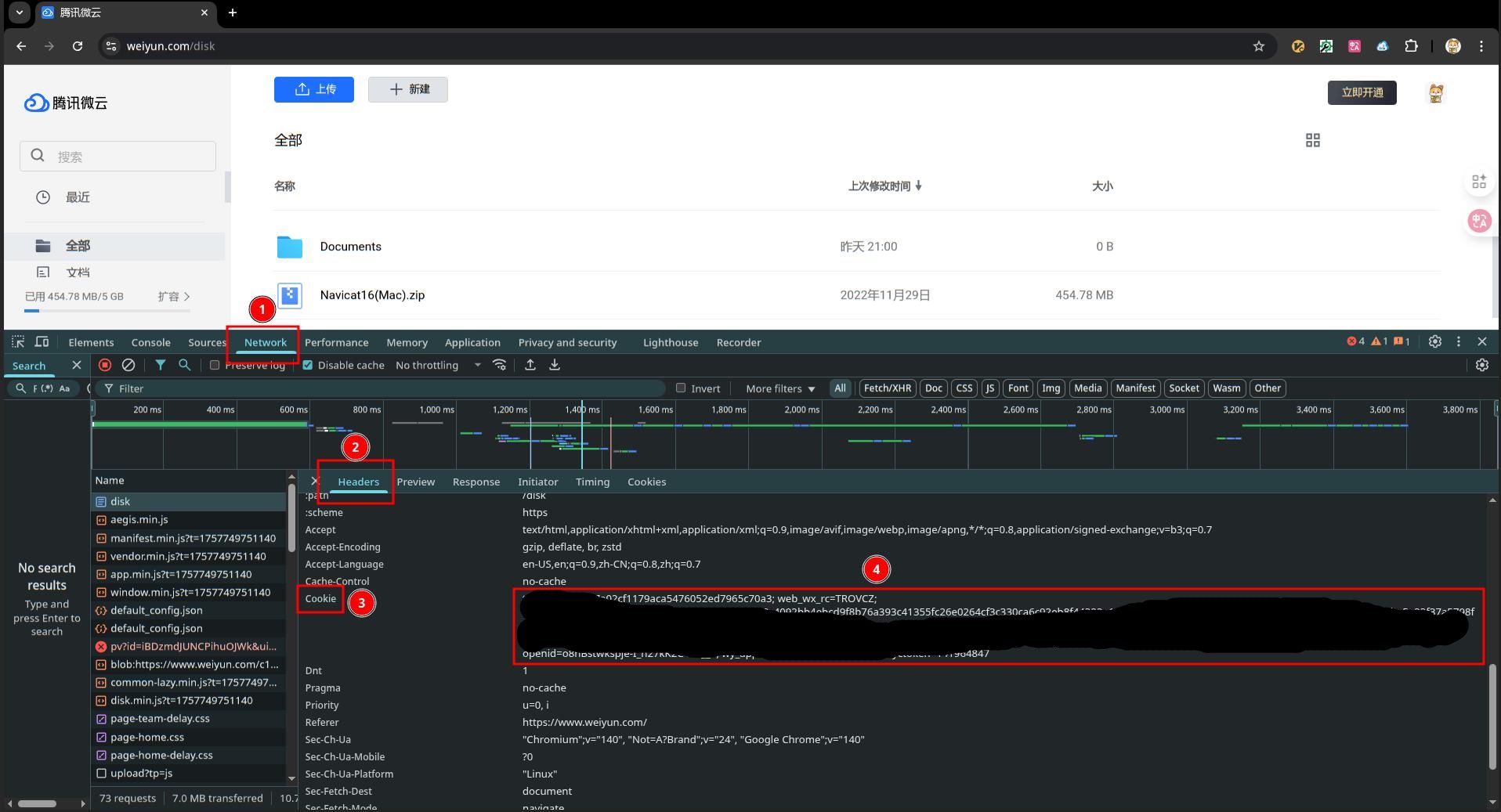This screenshot has width=1501, height=812.
Task: Click the record network log icon
Action: point(105,365)
